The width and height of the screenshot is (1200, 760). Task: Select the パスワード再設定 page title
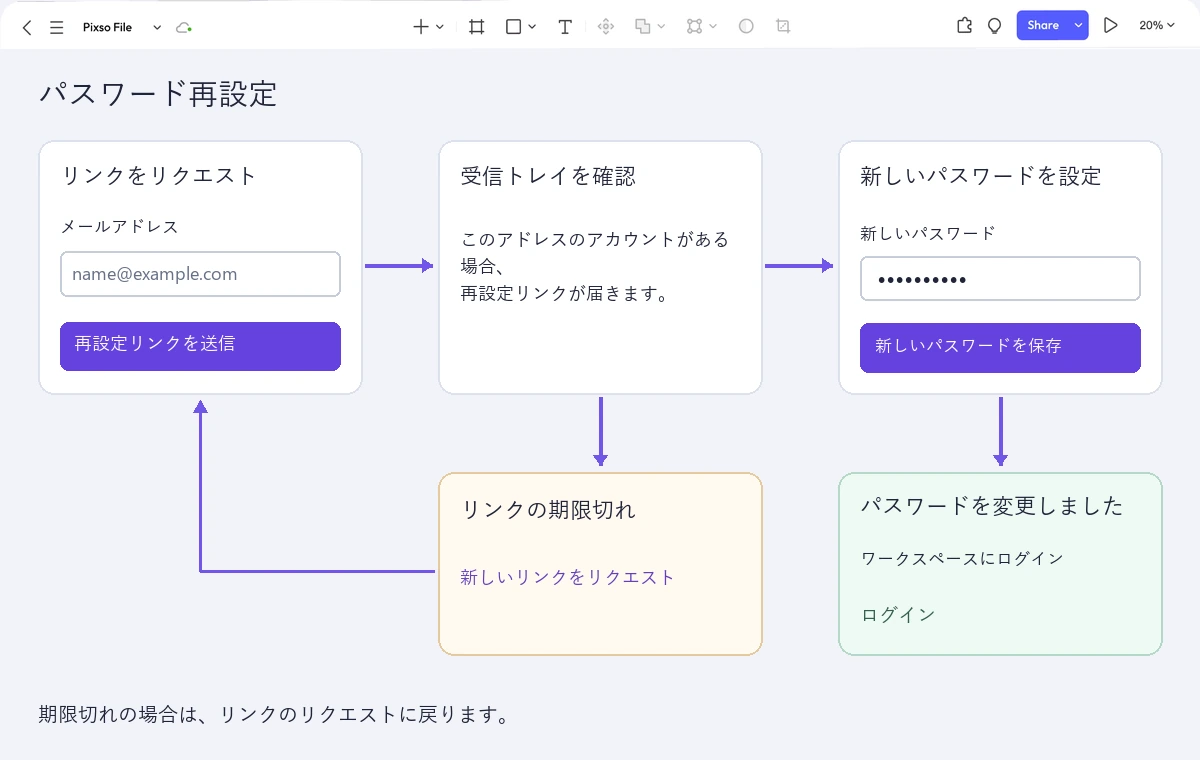tap(158, 94)
